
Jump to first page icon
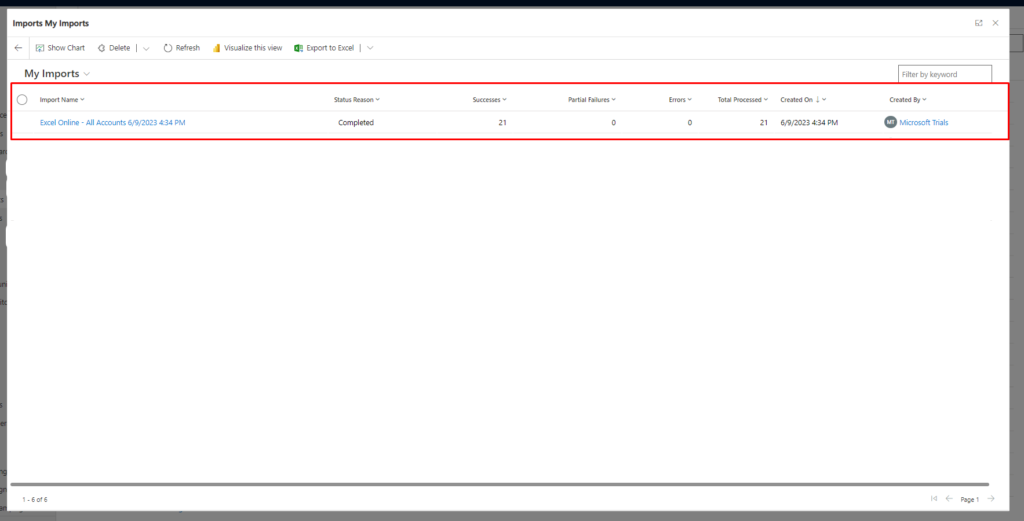pyautogui.click(x=934, y=499)
